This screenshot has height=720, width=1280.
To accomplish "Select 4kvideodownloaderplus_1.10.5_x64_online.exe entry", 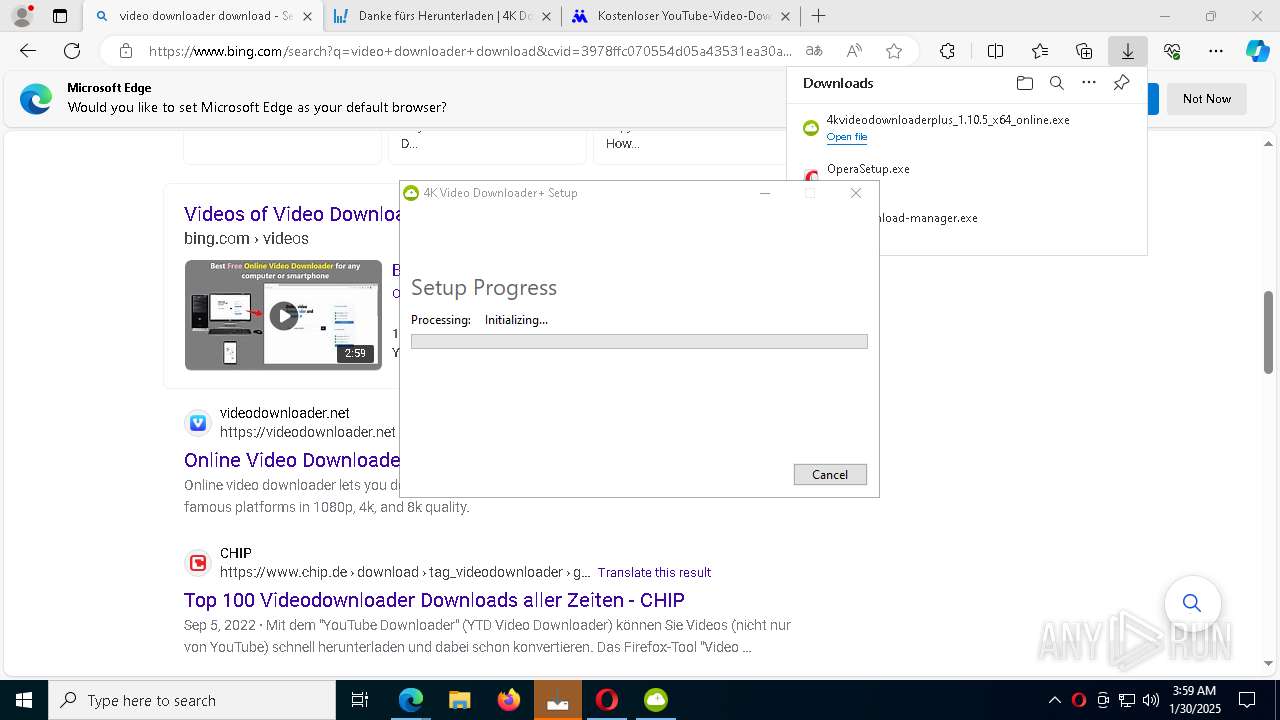I will click(x=948, y=120).
